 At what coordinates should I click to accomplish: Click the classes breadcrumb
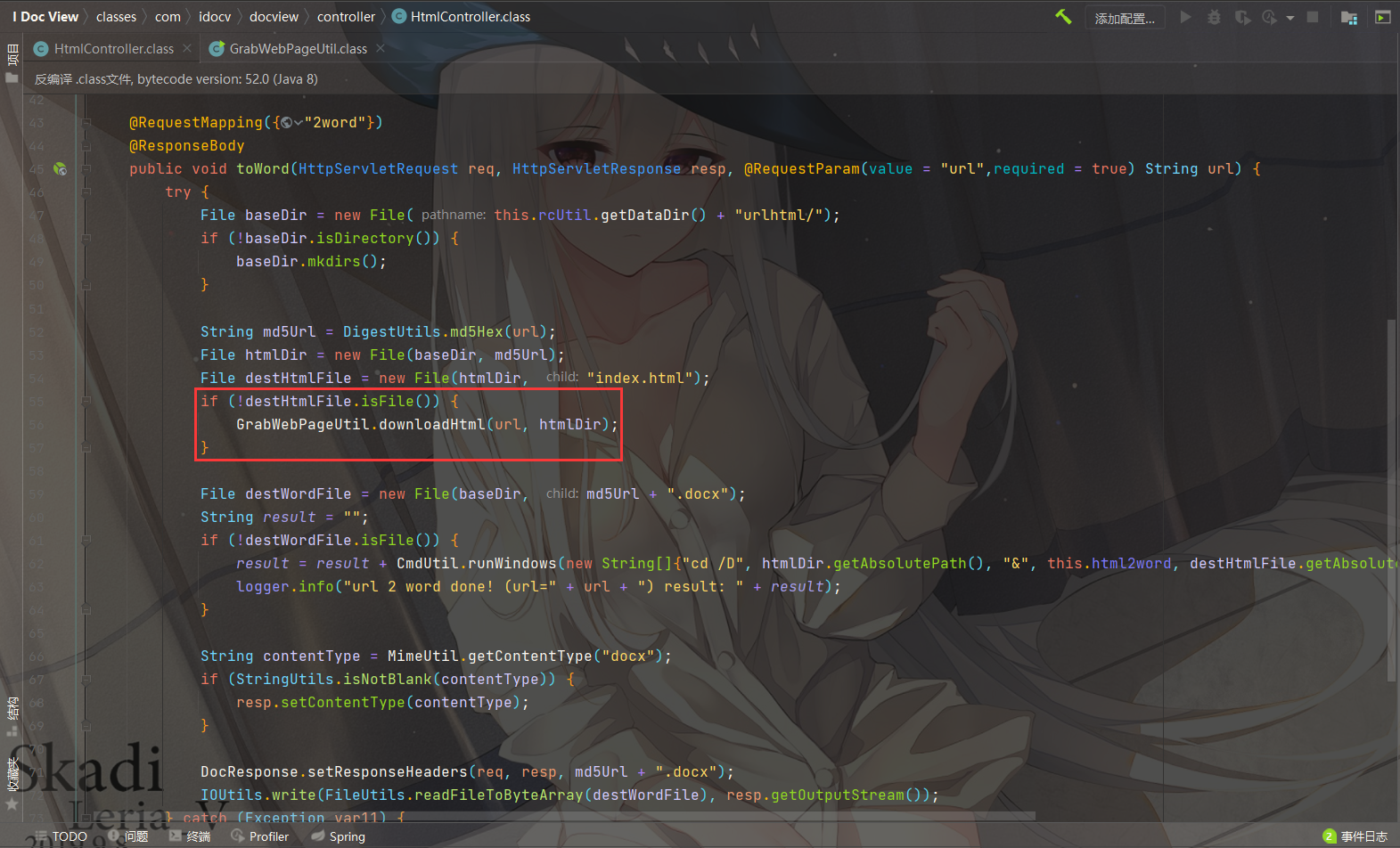coord(116,17)
